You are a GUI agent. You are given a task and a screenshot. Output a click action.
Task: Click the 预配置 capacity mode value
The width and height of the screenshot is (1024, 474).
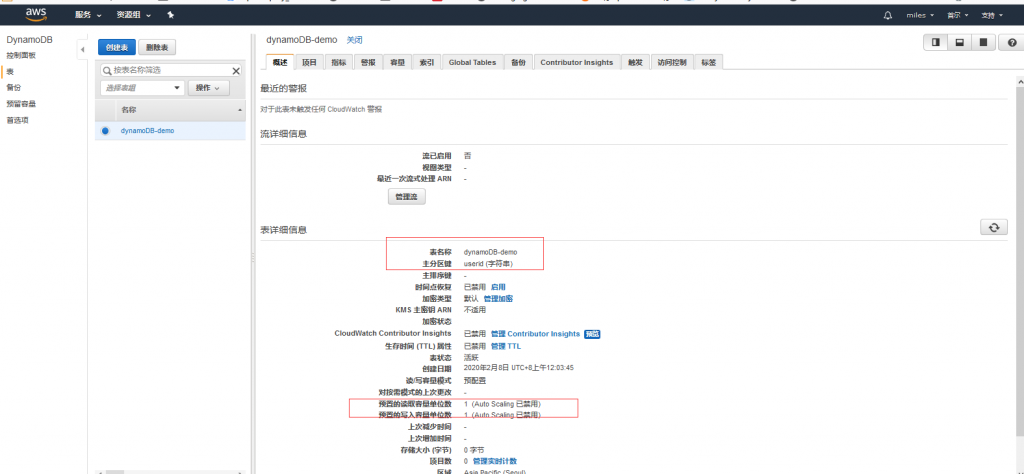[475, 380]
